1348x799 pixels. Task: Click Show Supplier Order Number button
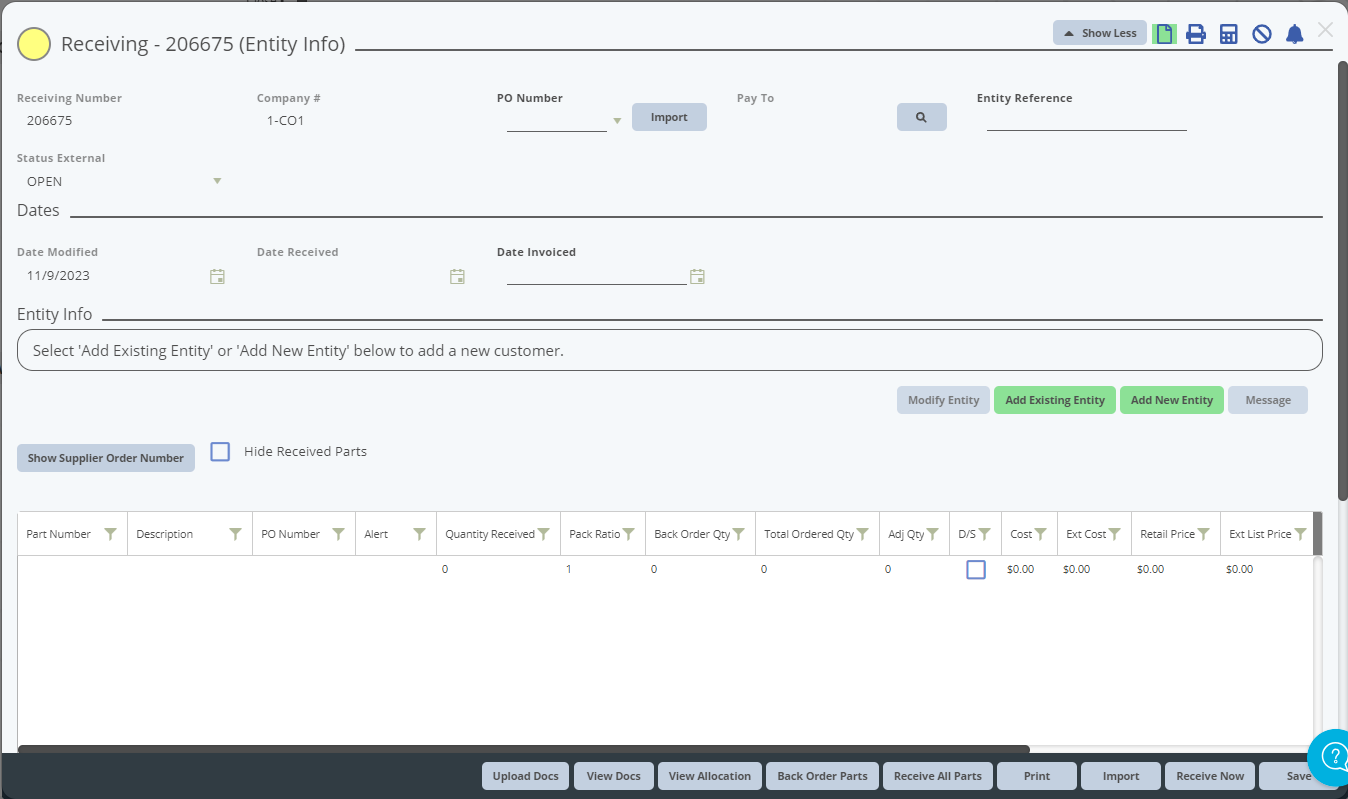[x=106, y=458]
